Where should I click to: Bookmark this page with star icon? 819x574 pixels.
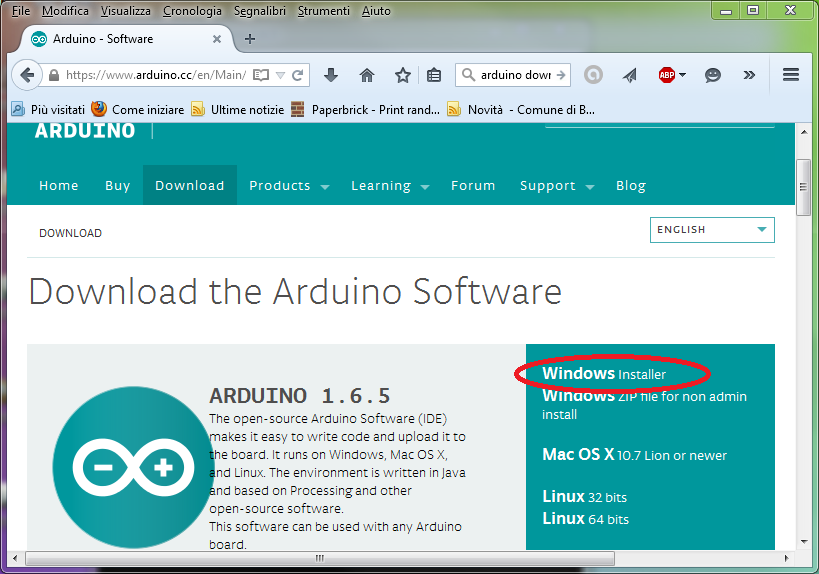point(403,75)
